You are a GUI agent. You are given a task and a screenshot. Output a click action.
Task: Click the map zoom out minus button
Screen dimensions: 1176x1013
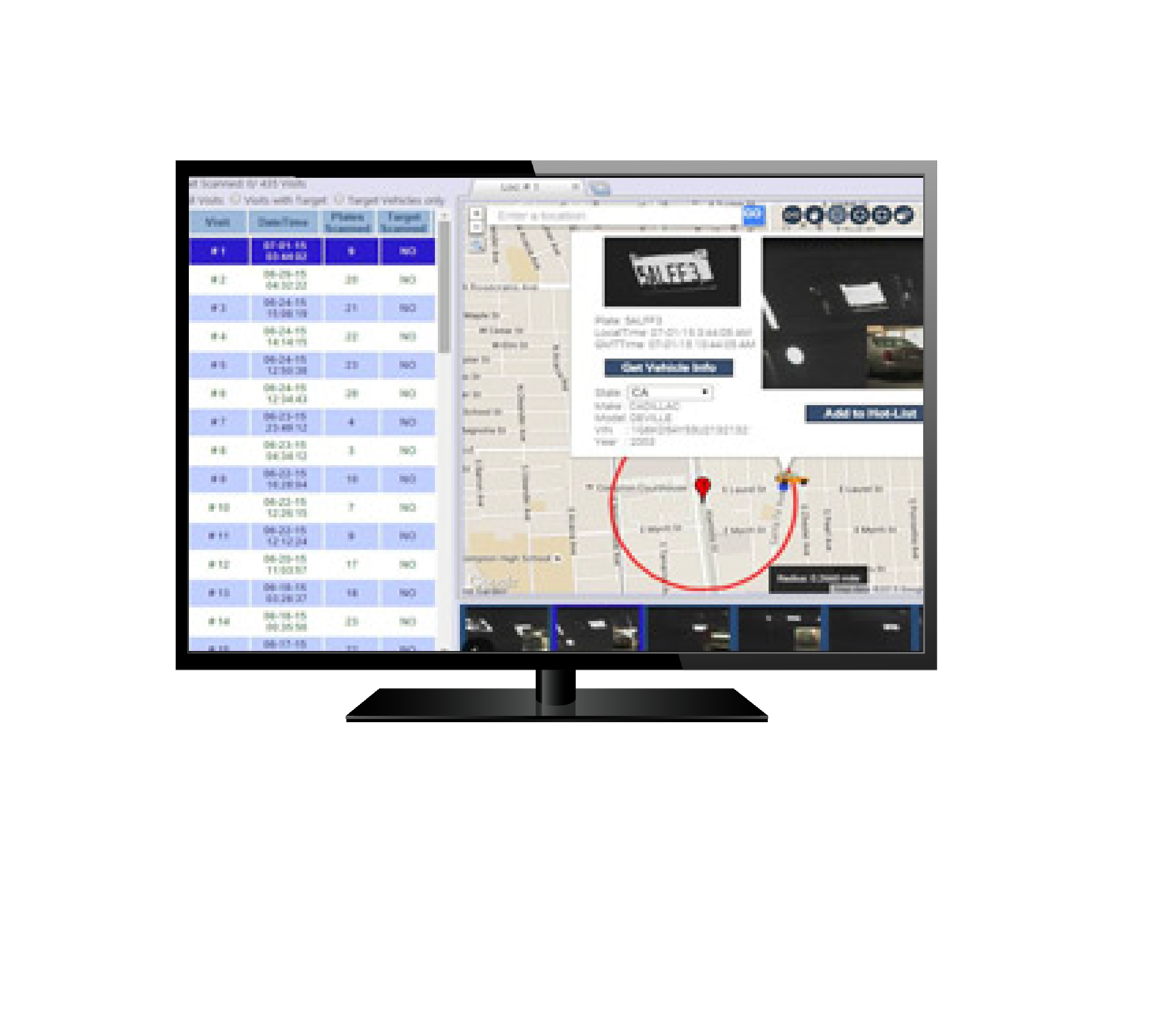coord(476,227)
